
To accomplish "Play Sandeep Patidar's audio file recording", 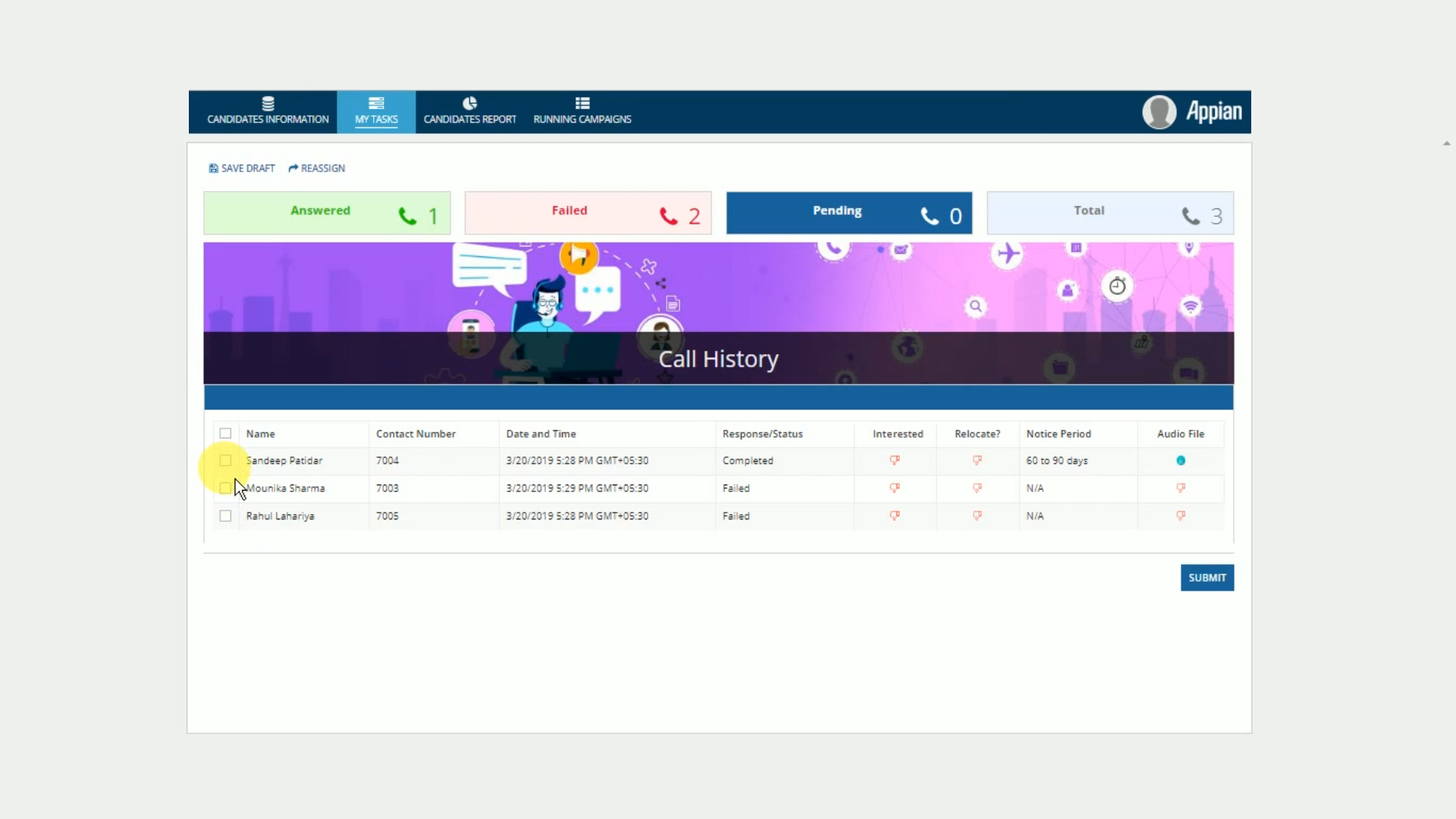I will (x=1181, y=460).
